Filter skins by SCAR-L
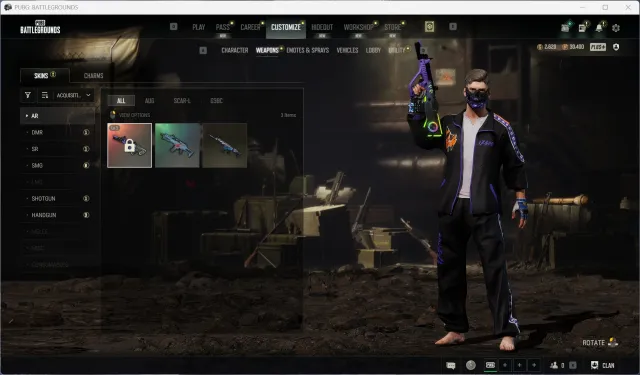 (x=182, y=101)
